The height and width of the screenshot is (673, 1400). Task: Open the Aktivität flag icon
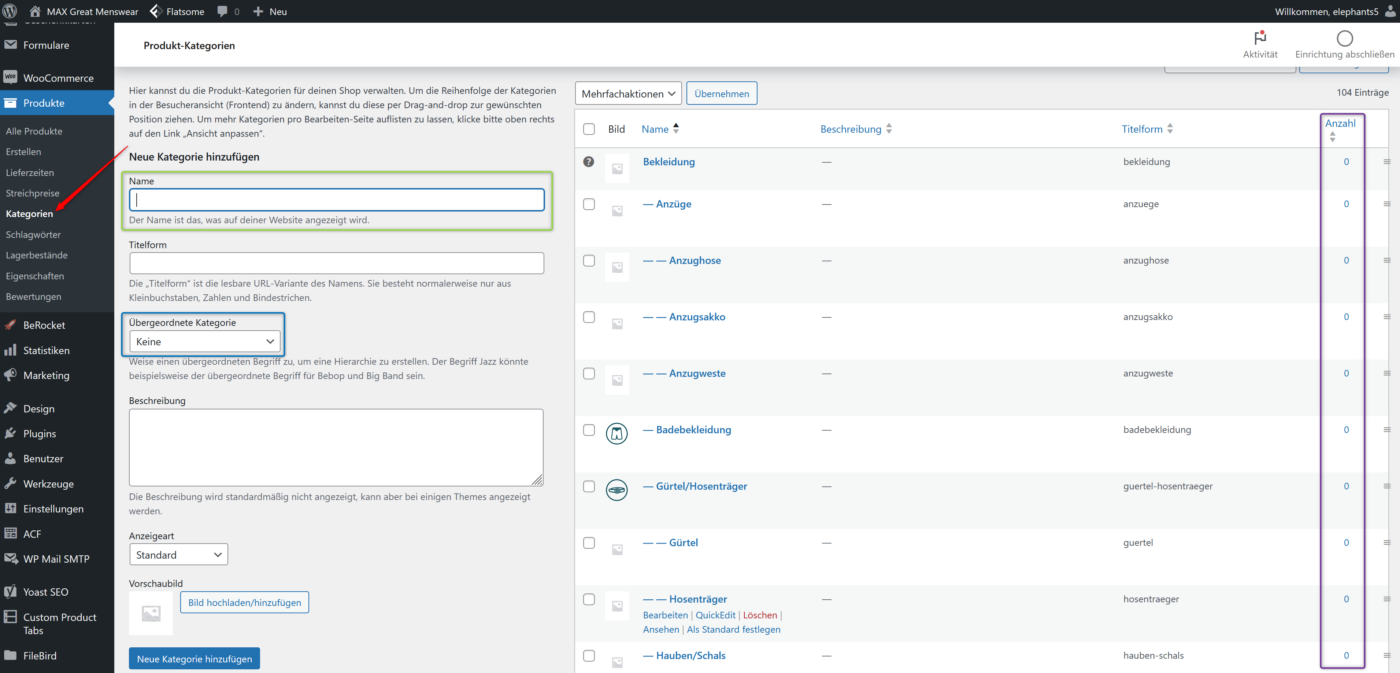point(1260,38)
